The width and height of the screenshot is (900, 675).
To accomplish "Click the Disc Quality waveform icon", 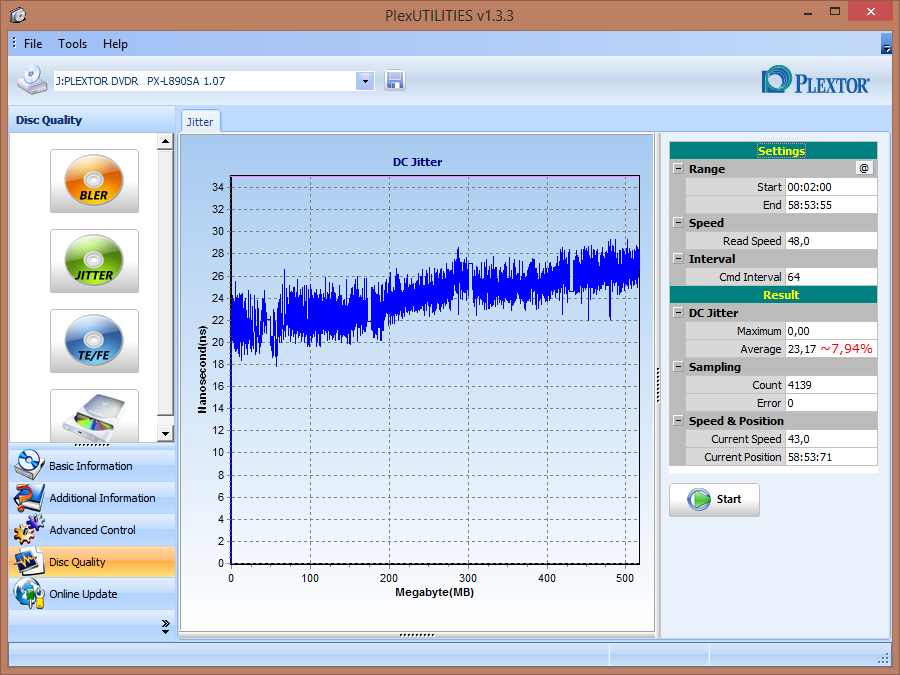I will point(29,561).
